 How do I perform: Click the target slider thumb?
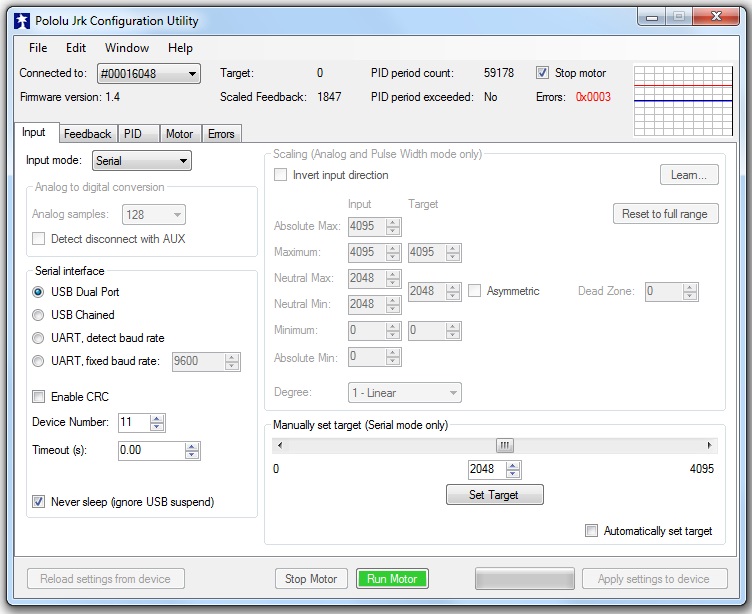[505, 446]
